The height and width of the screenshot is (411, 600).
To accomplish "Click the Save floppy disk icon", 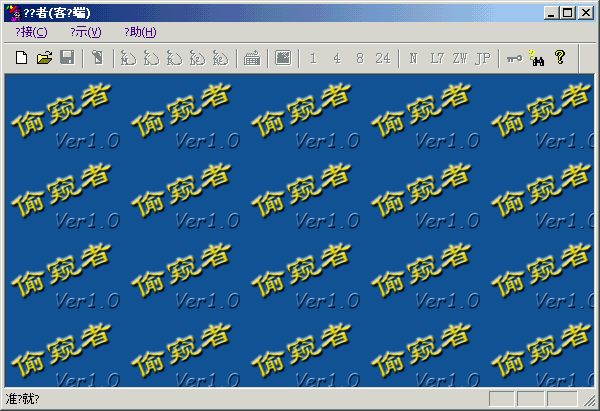I will (67, 58).
